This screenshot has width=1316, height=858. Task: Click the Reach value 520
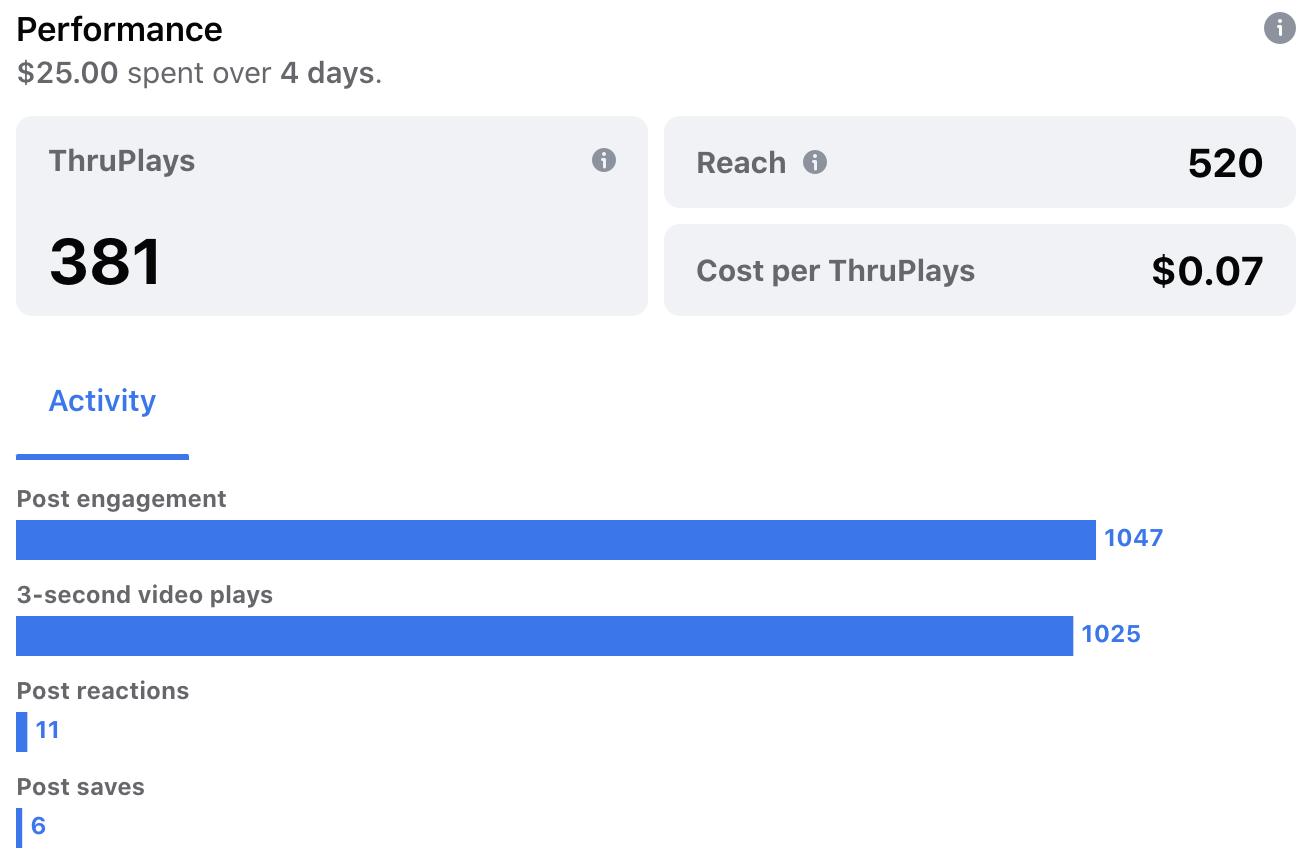[1225, 163]
